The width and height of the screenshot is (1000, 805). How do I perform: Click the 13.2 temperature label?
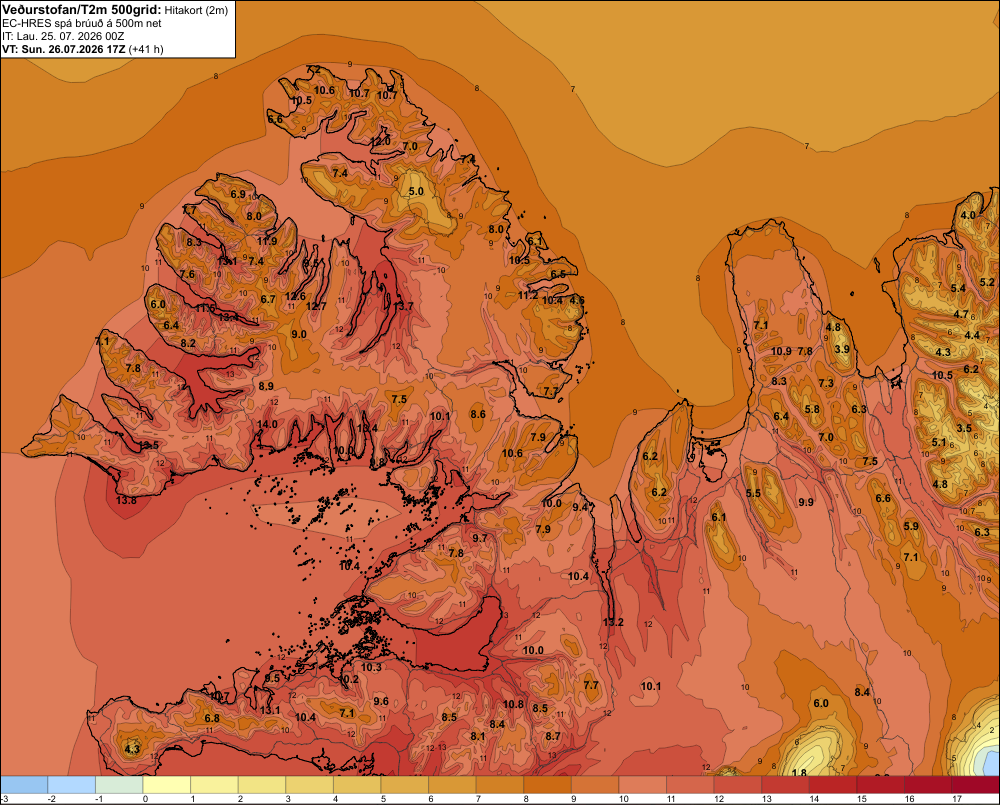[613, 622]
